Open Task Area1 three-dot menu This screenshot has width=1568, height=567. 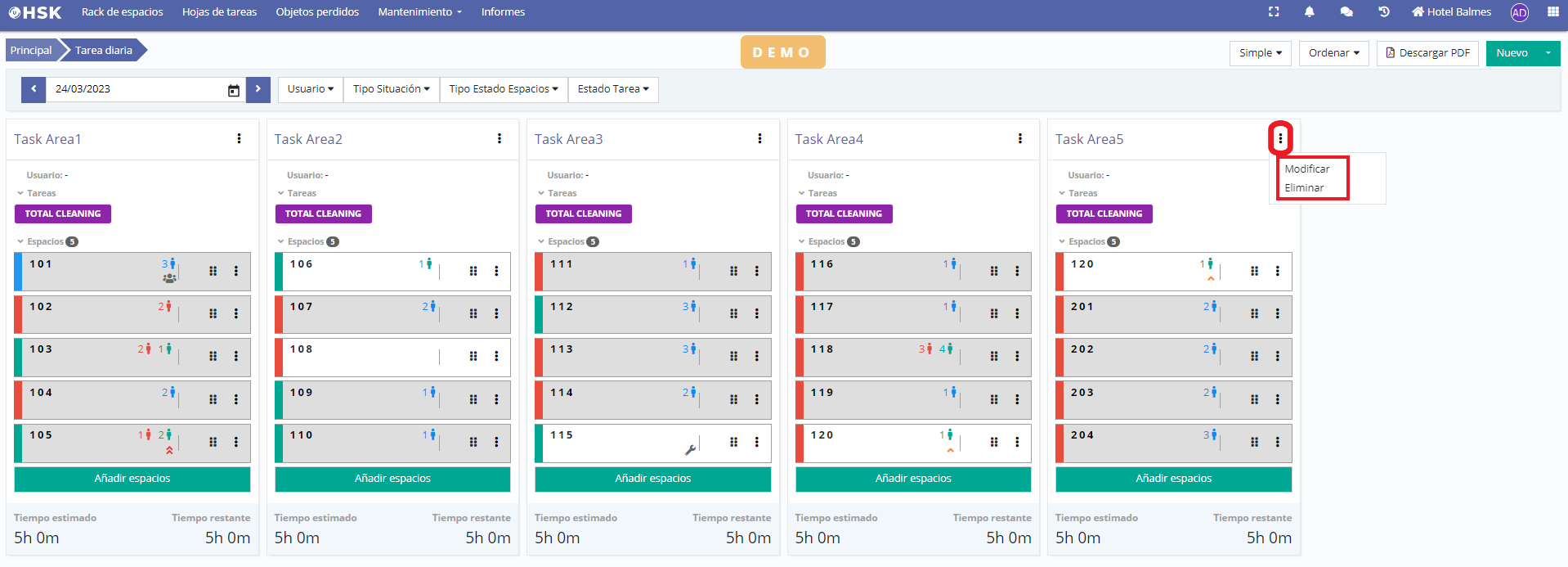239,139
